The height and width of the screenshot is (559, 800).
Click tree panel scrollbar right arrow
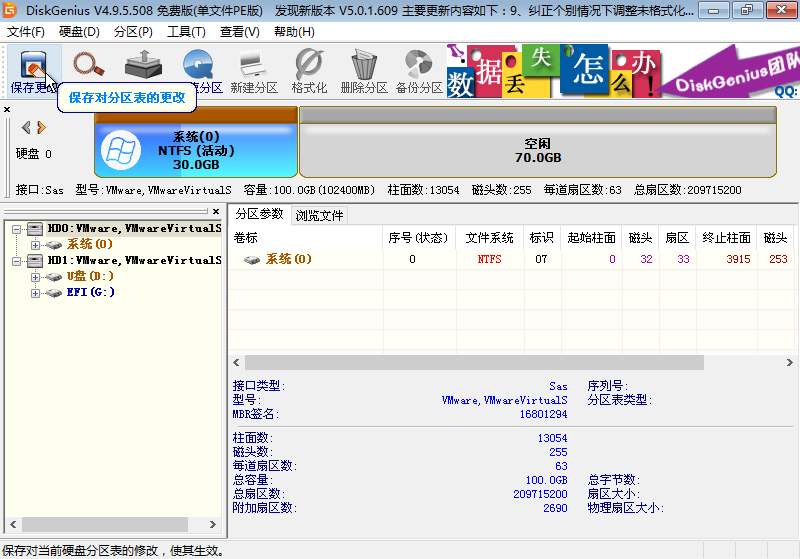click(213, 524)
